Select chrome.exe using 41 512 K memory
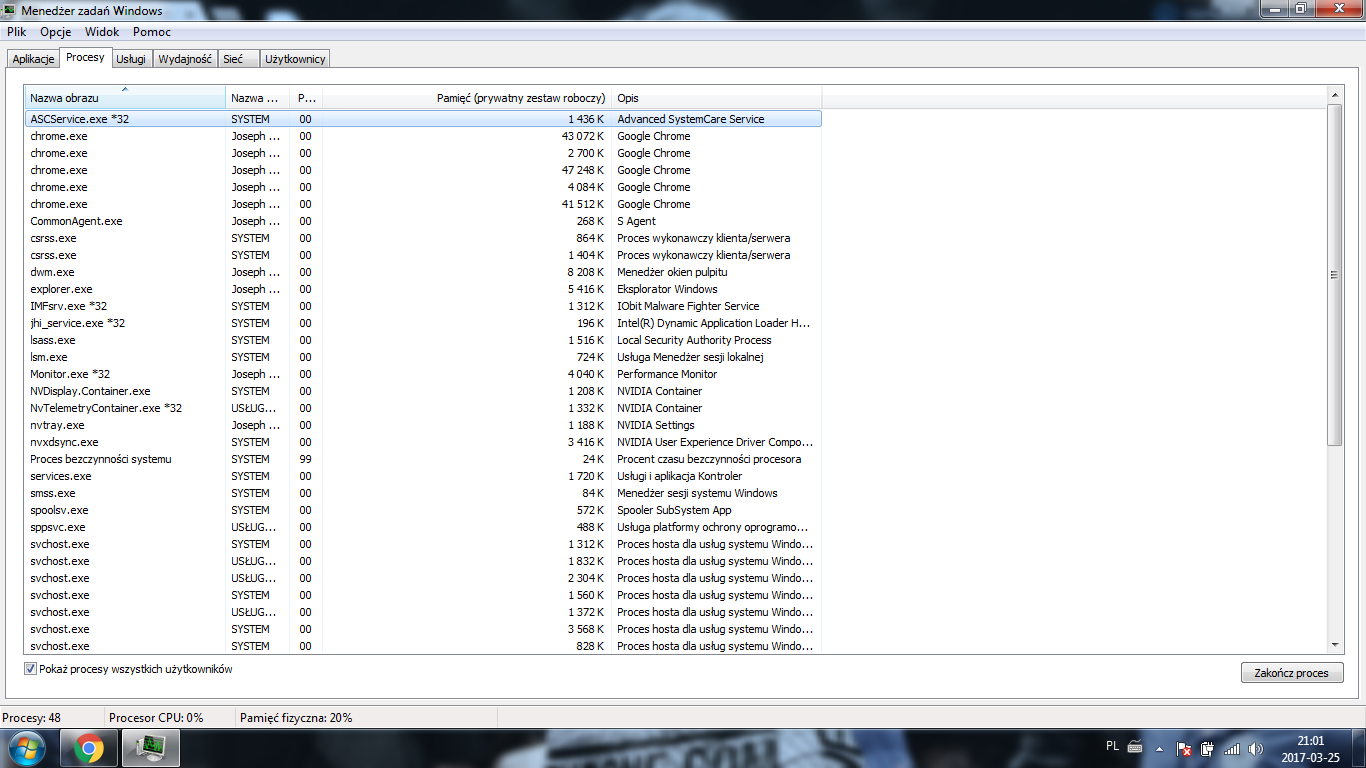This screenshot has width=1366, height=768. pos(423,204)
